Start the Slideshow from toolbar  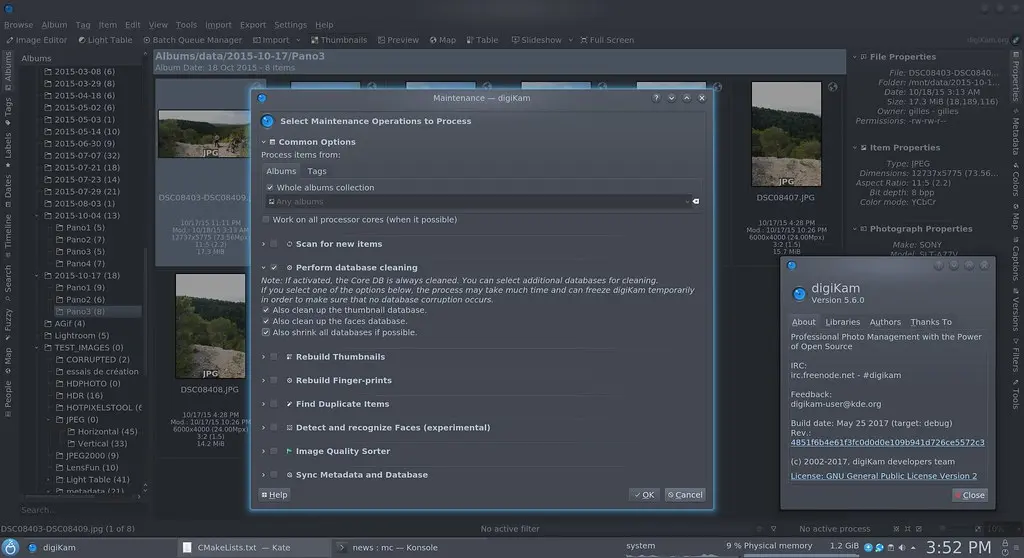click(x=536, y=40)
